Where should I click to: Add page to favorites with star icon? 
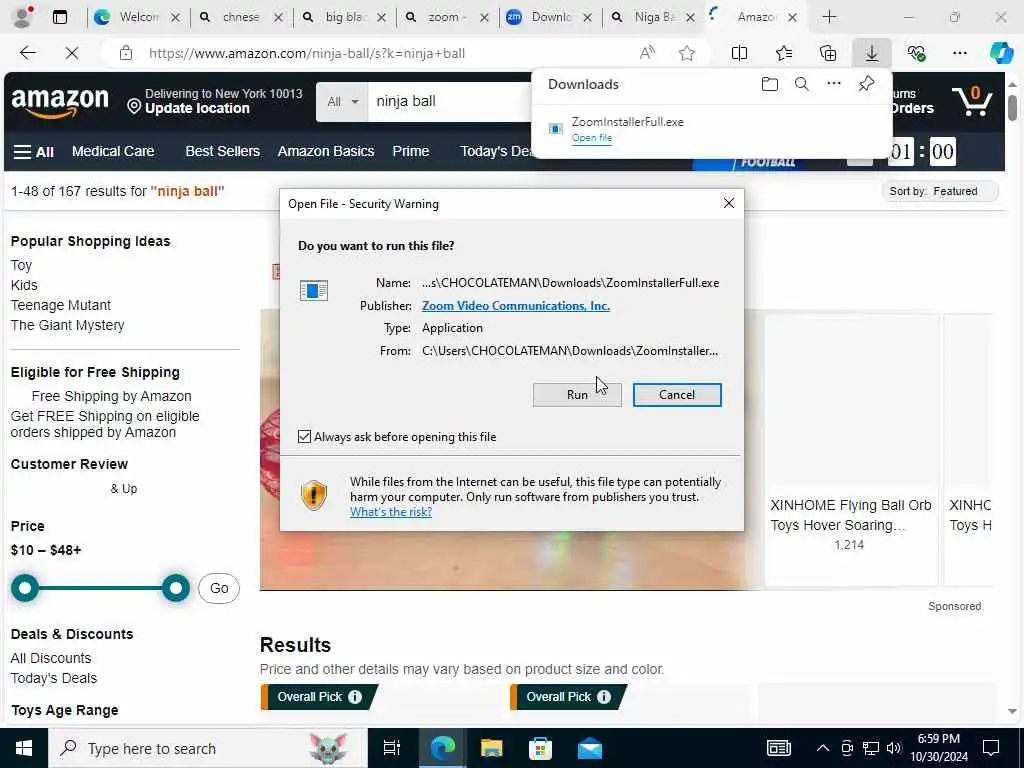(686, 53)
